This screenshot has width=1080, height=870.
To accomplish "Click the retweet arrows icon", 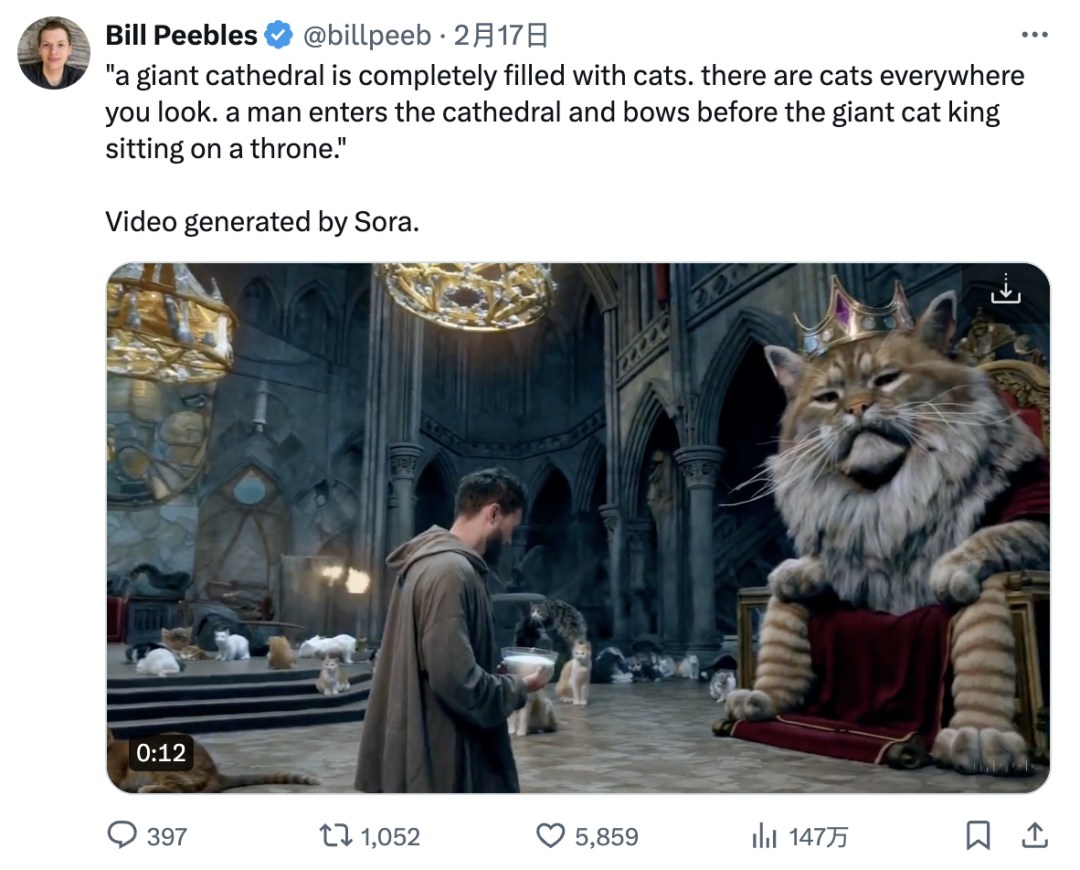I will 332,835.
